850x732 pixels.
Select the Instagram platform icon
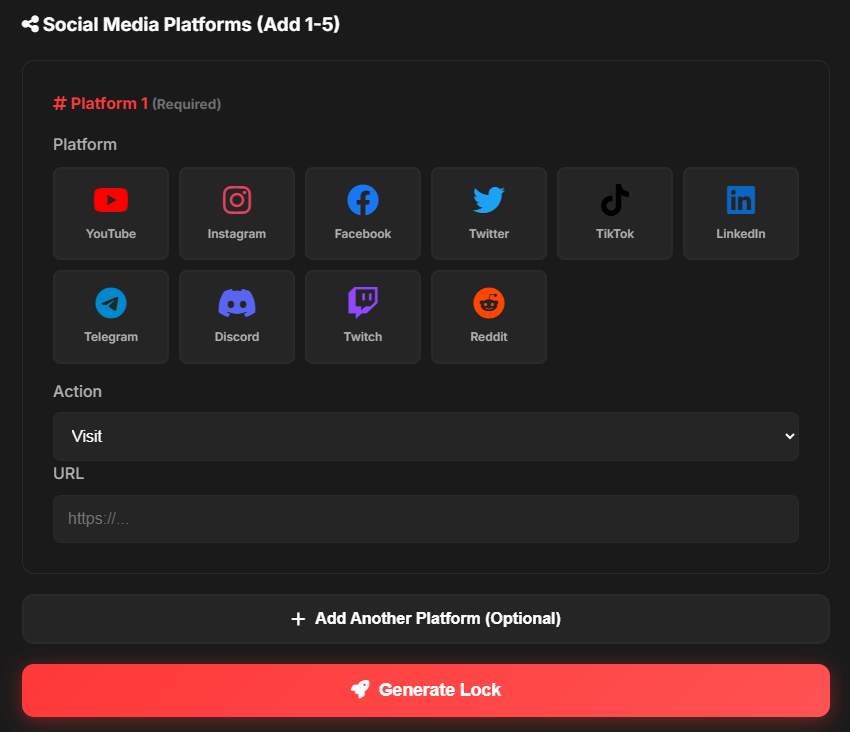point(236,213)
